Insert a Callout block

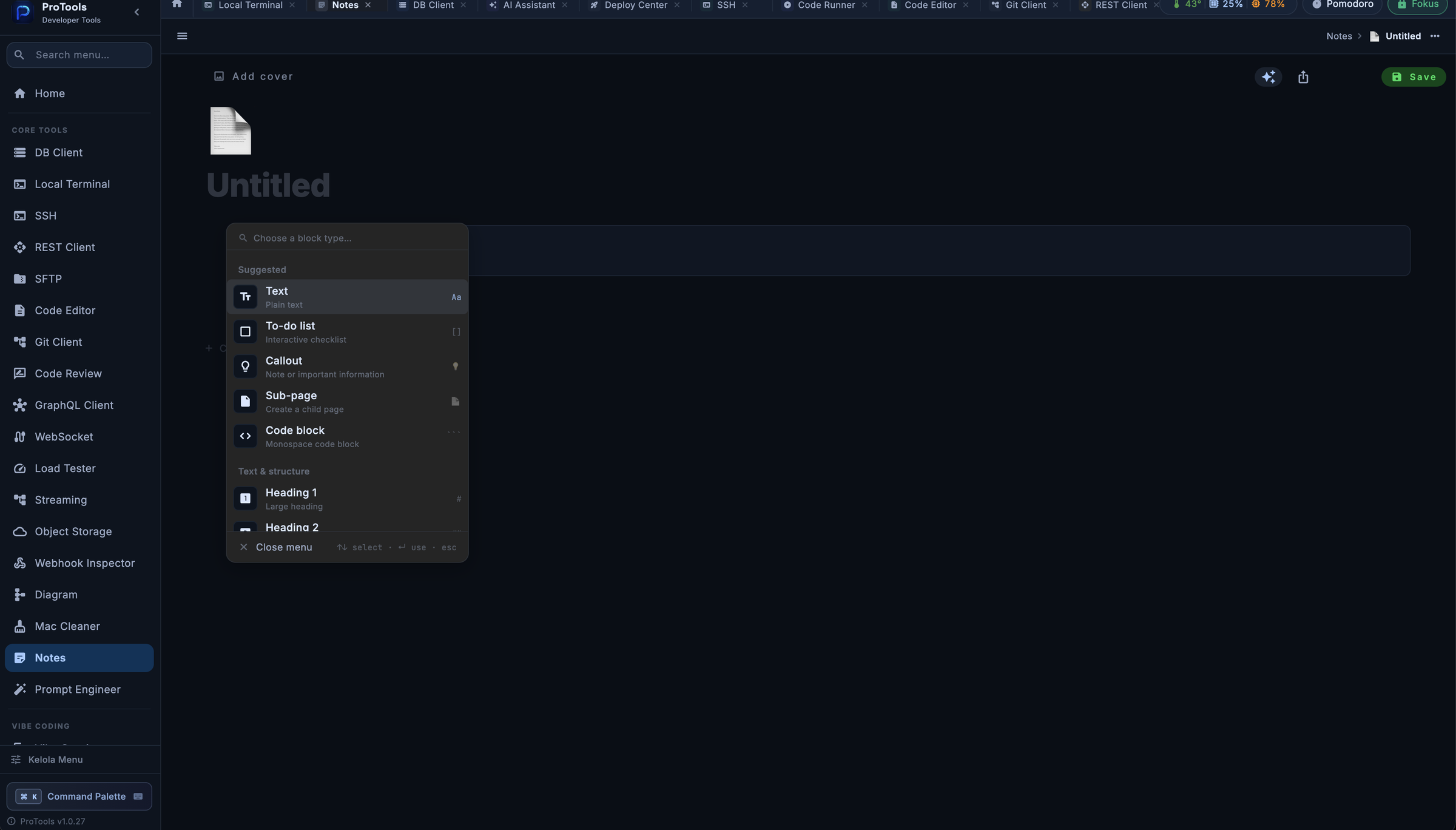point(348,366)
